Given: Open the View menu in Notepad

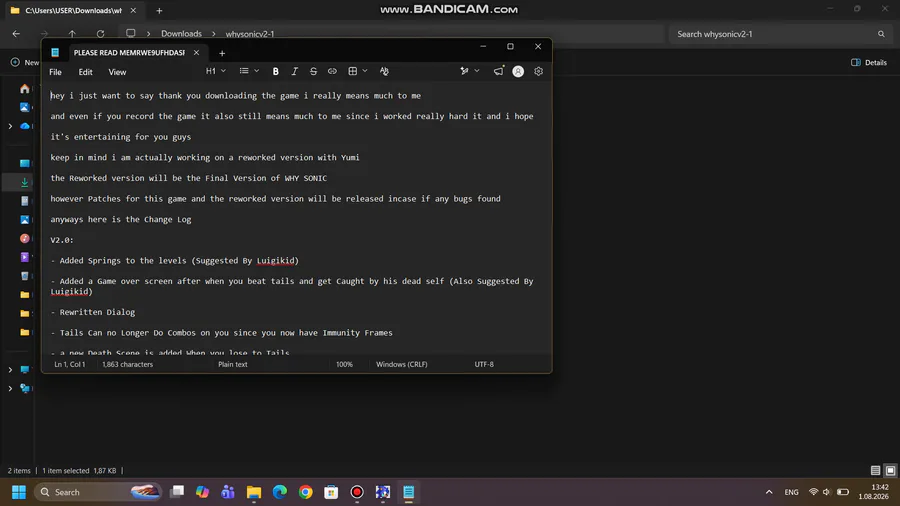Looking at the screenshot, I should coord(117,72).
